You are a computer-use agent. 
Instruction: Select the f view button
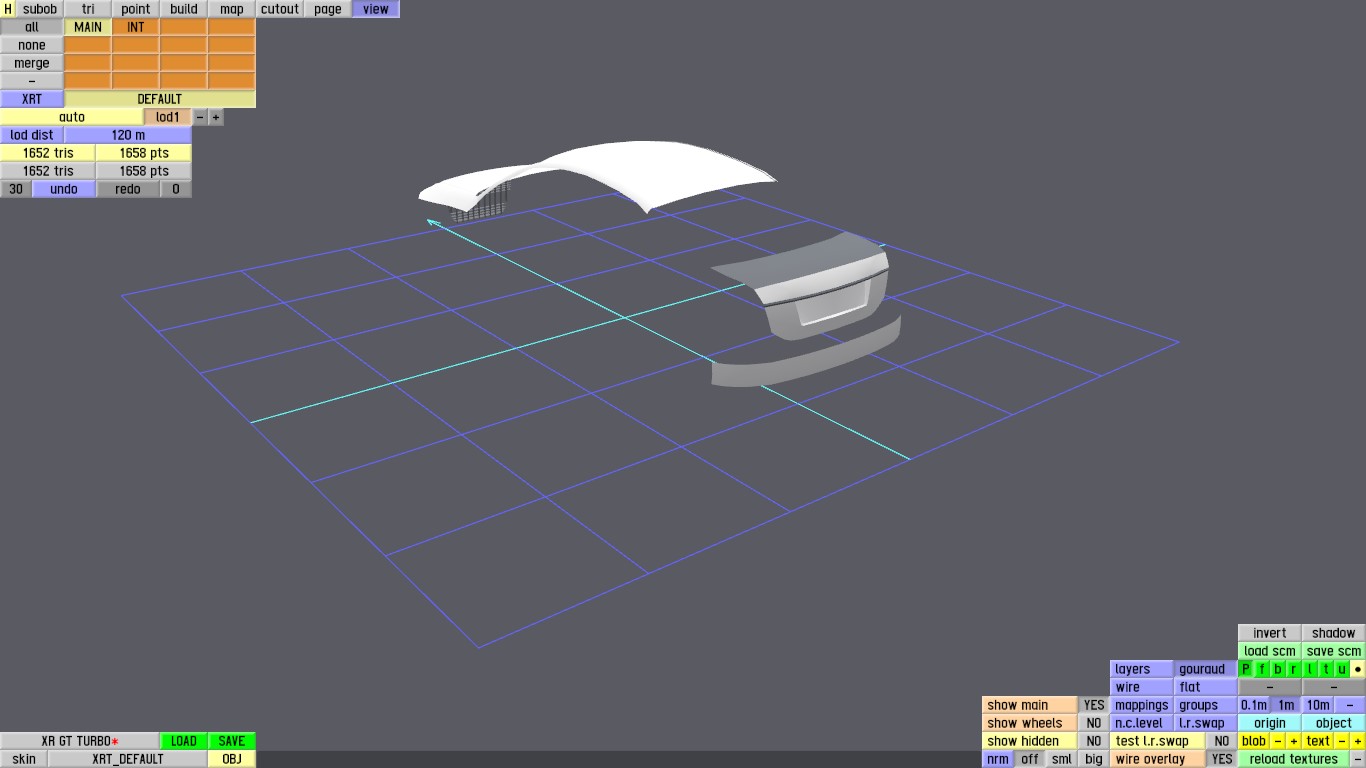pos(1262,669)
